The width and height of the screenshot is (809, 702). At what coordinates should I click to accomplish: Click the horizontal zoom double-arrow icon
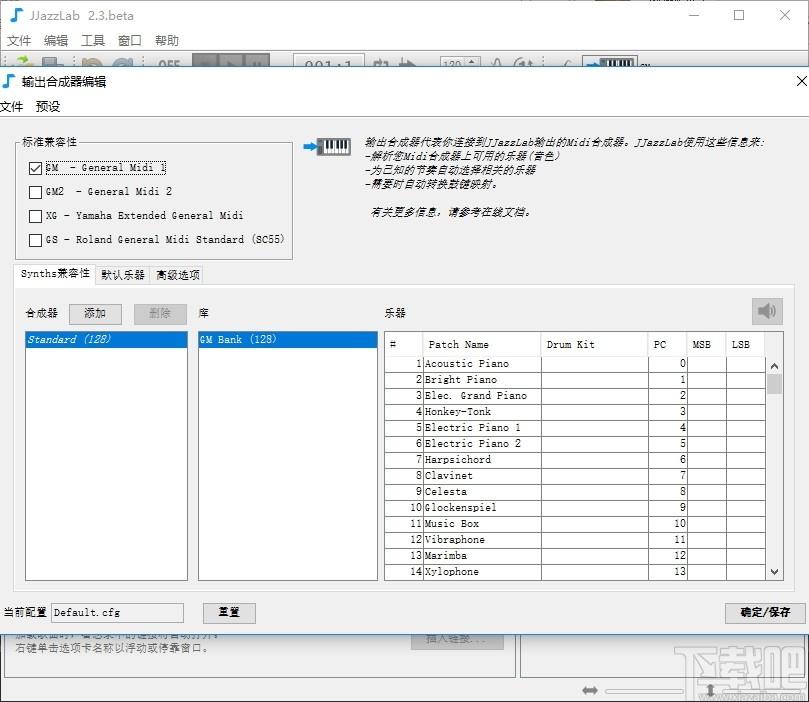[590, 690]
